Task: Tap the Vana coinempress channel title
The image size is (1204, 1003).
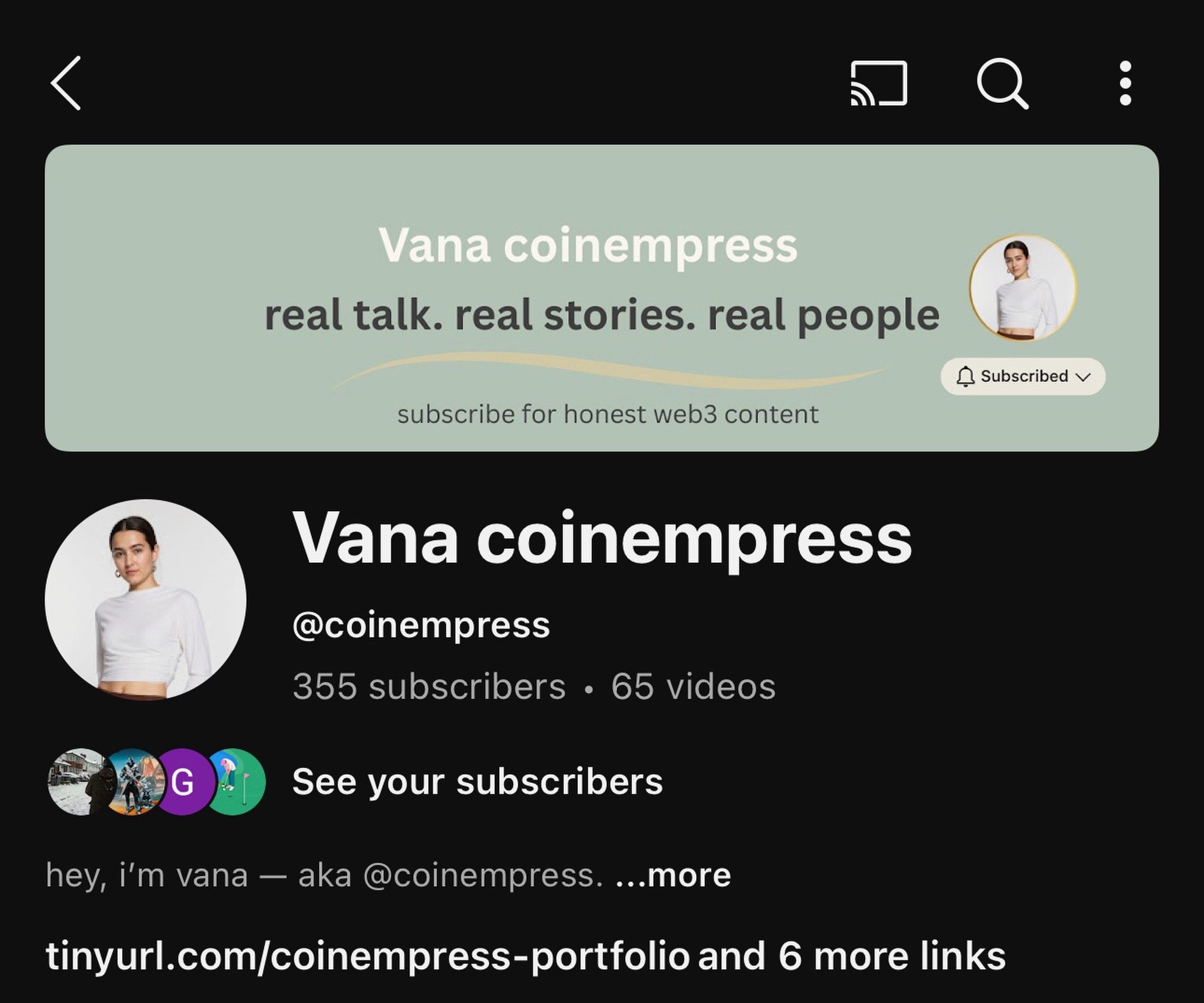Action: coord(602,539)
